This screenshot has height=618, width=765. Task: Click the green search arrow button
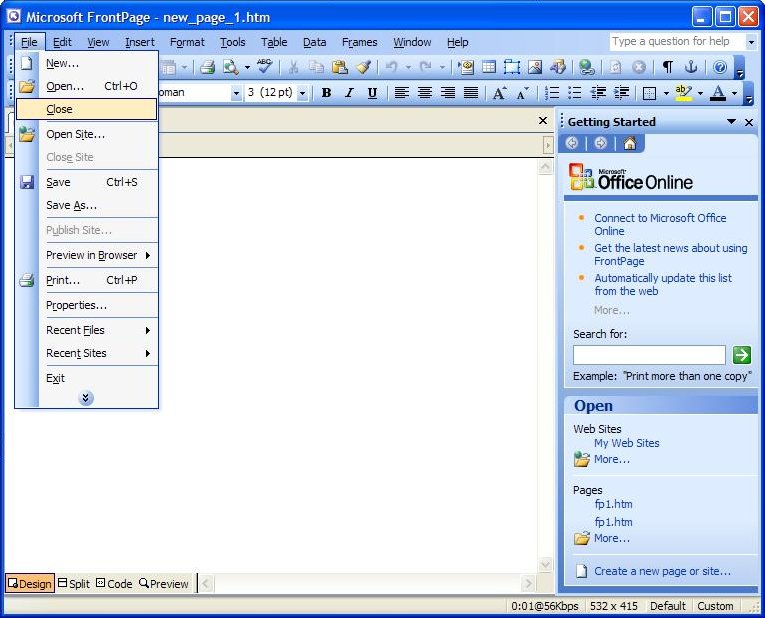point(742,355)
